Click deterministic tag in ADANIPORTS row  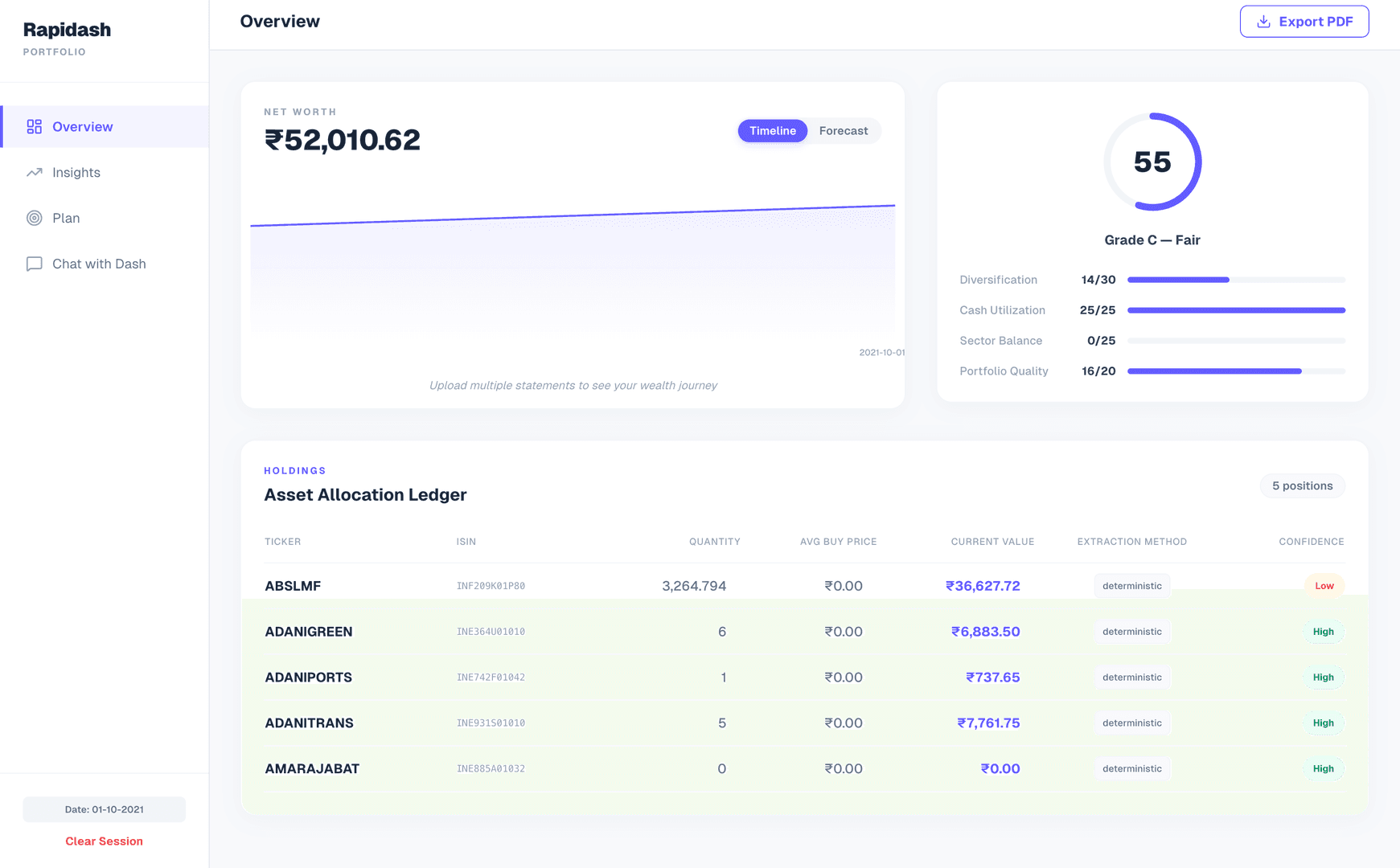click(1132, 678)
